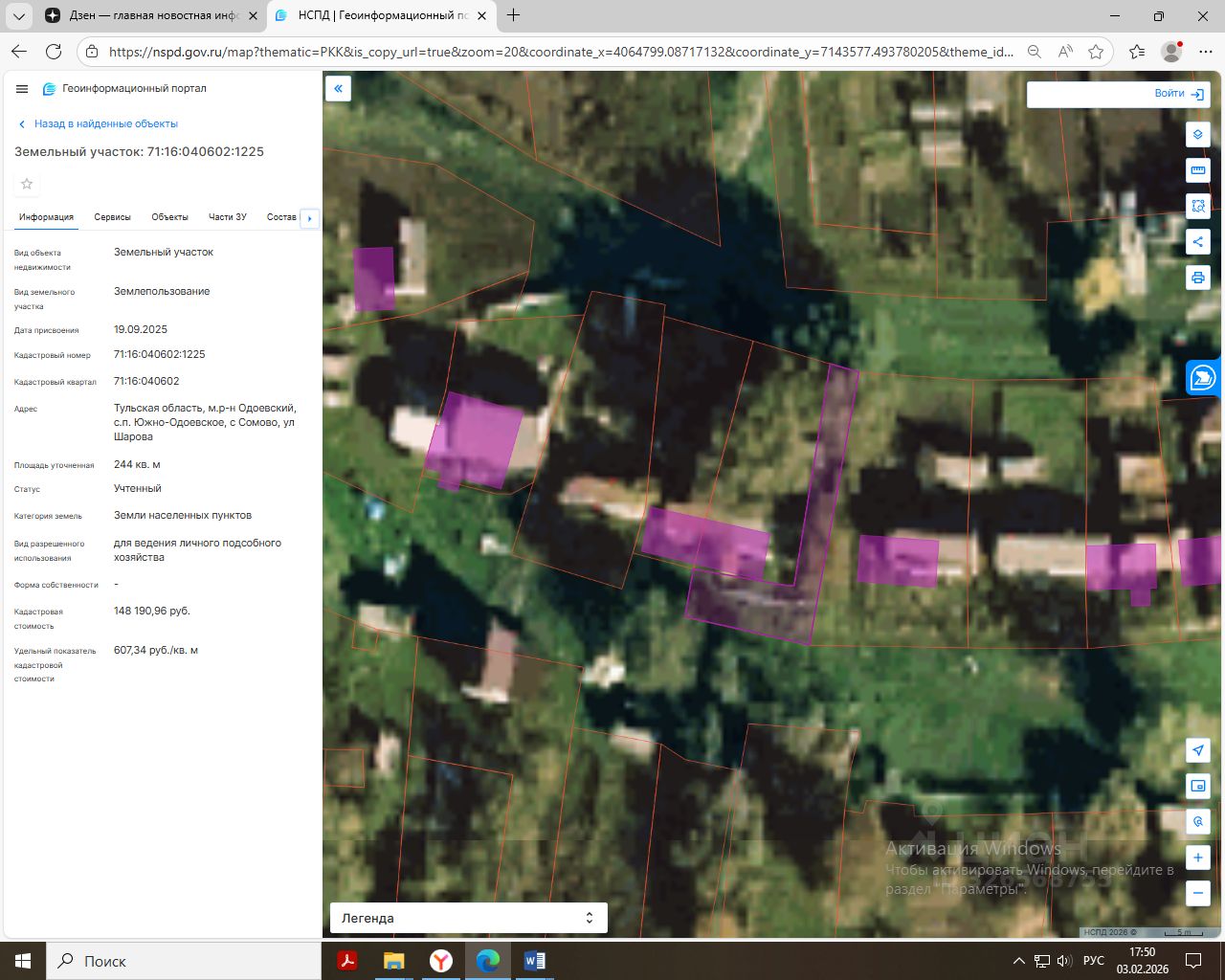Image resolution: width=1225 pixels, height=980 pixels.
Task: Add this page to browser favorites
Action: (1097, 52)
